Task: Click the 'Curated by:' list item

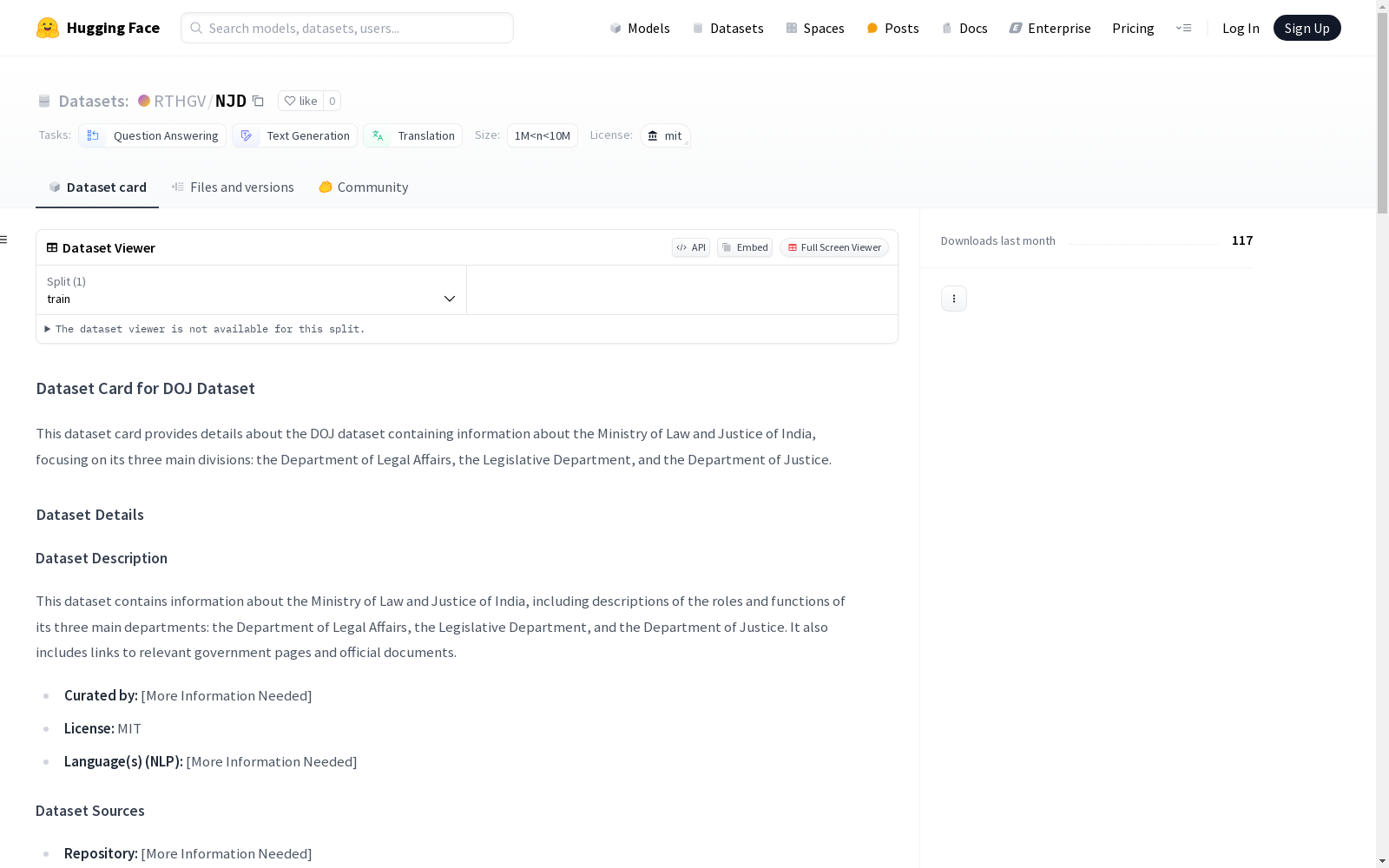Action: pos(188,695)
